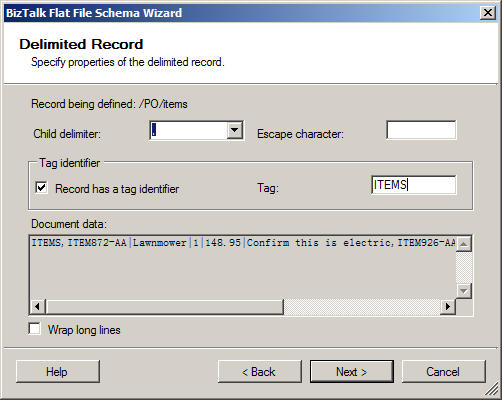
Task: Close the BizTalk Flat File Schema Wizard
Action: tap(488, 13)
